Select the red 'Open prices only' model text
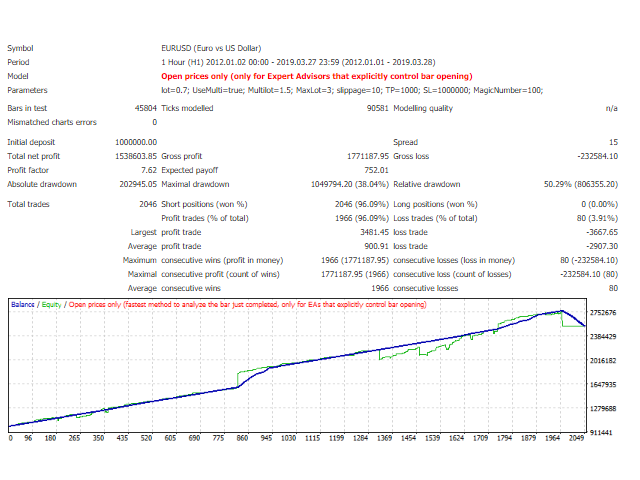This screenshot has width=640, height=480. click(317, 76)
